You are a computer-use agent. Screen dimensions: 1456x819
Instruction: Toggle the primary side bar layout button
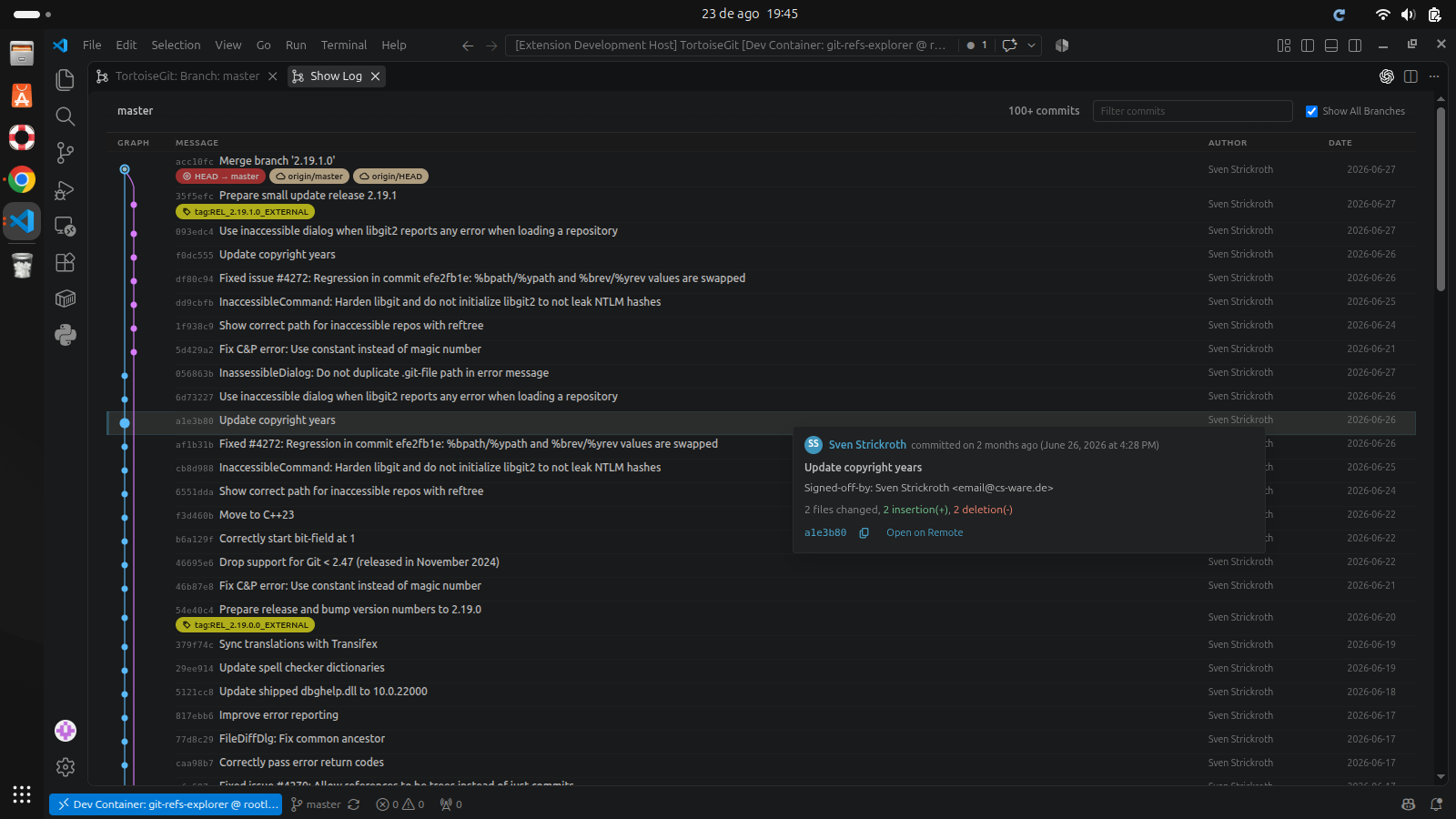(1308, 45)
